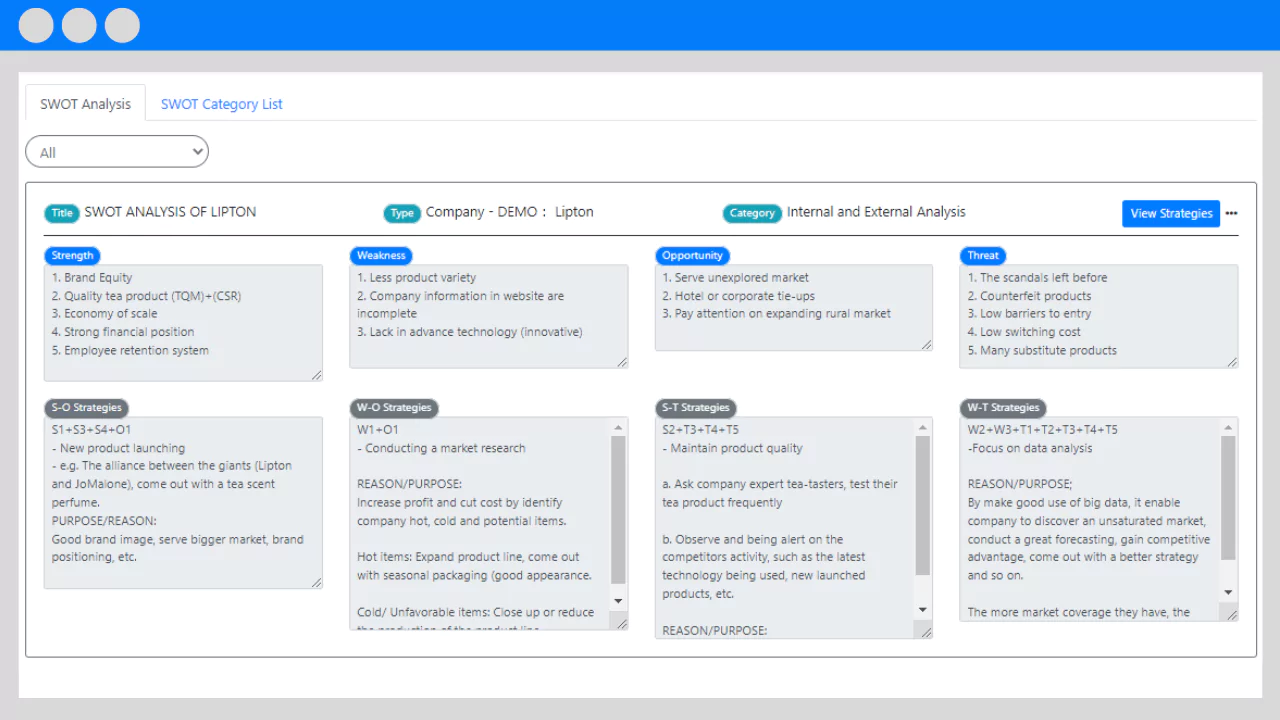Screen dimensions: 1280x720
Task: Click the W-T Strategies box resize handle
Action: click(1232, 615)
